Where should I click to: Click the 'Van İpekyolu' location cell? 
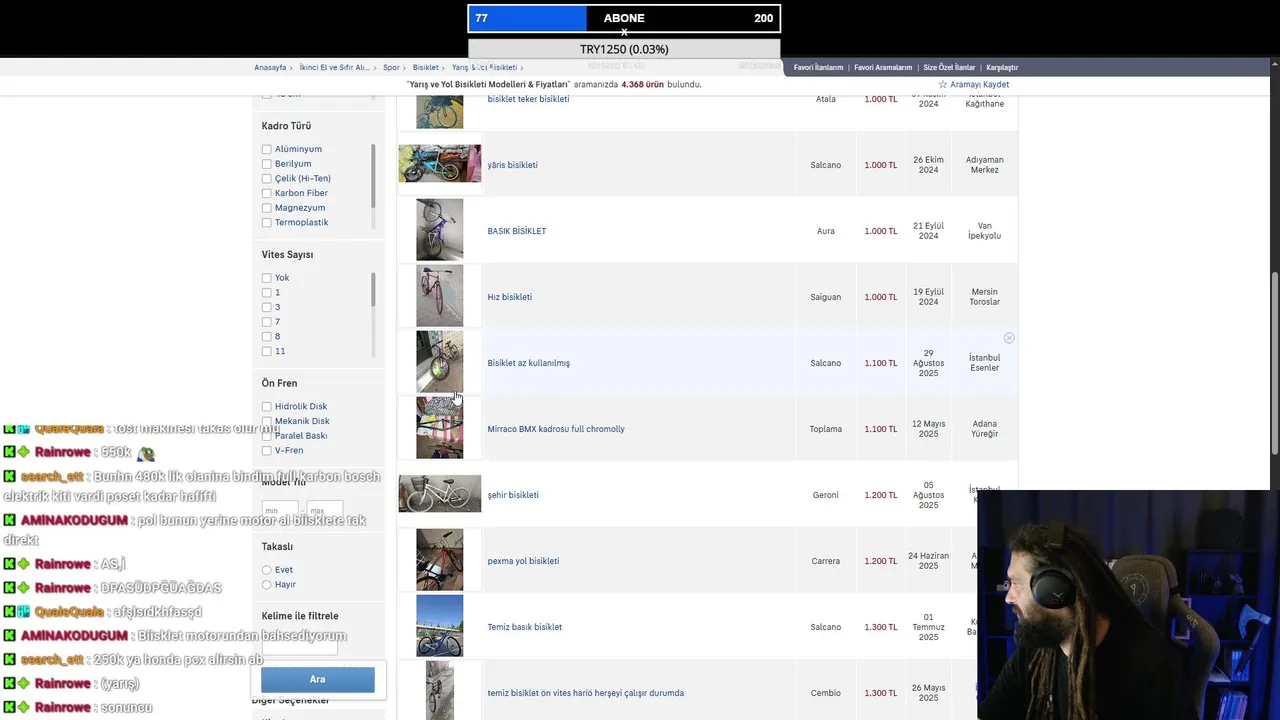[984, 231]
